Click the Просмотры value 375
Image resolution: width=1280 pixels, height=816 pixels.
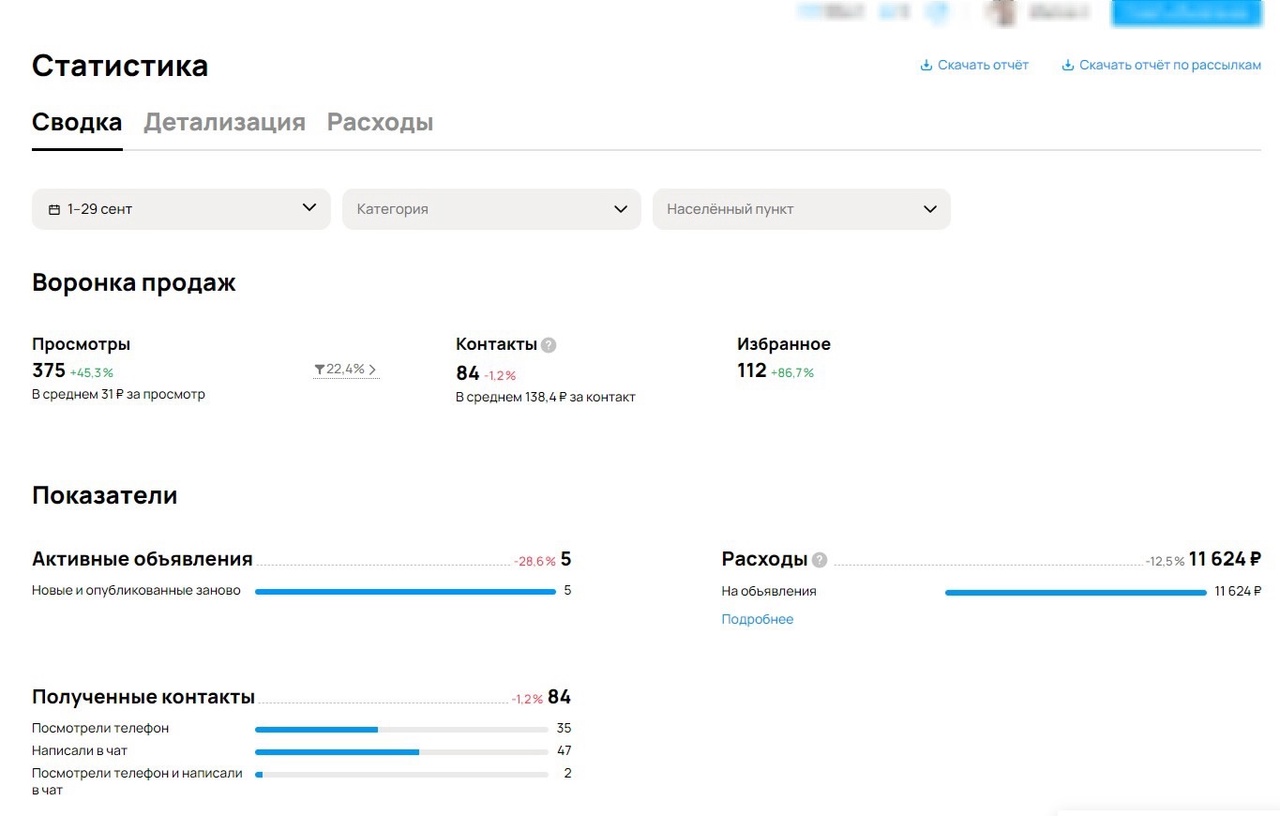click(x=49, y=371)
